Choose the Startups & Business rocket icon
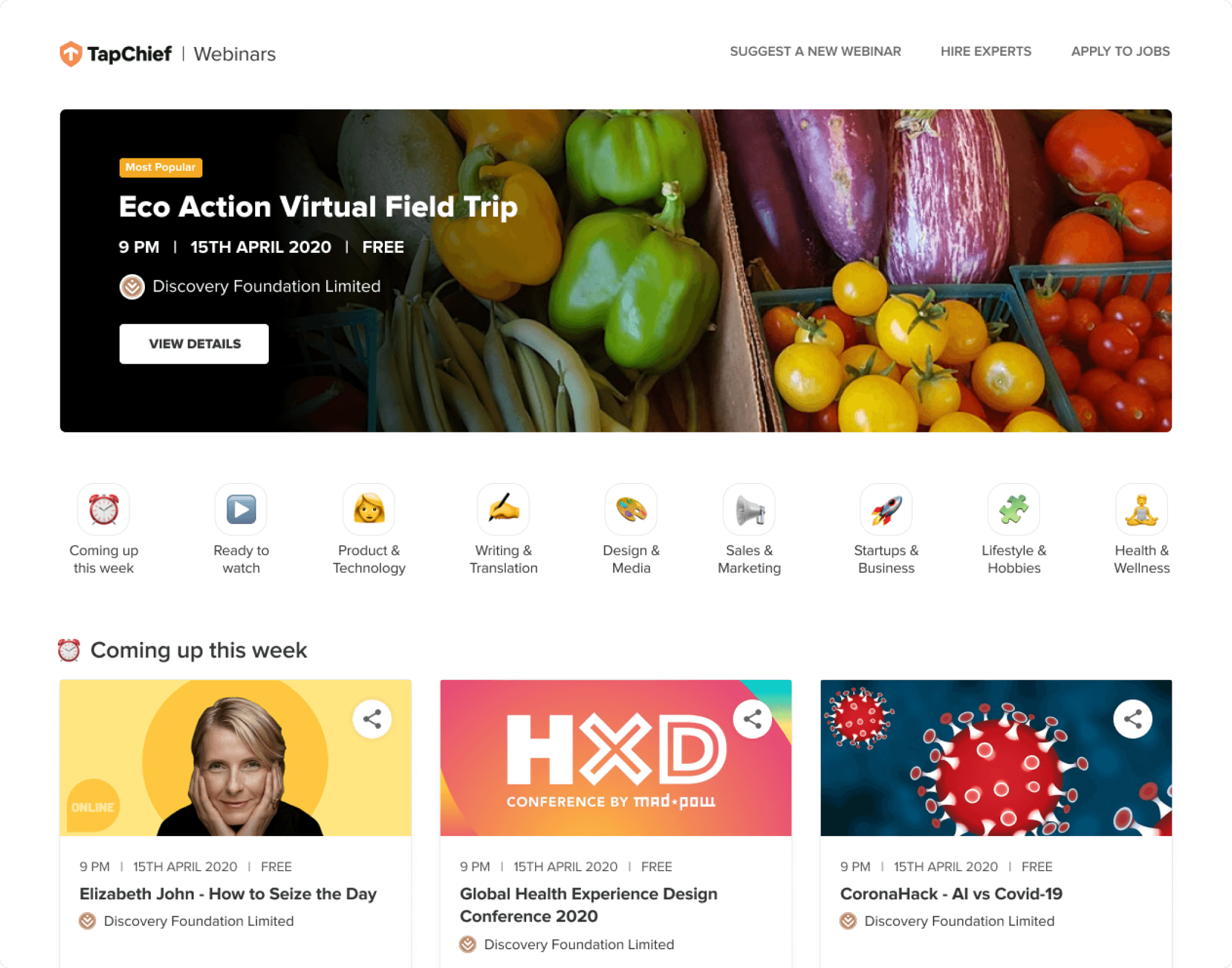1232x968 pixels. pyautogui.click(x=886, y=509)
